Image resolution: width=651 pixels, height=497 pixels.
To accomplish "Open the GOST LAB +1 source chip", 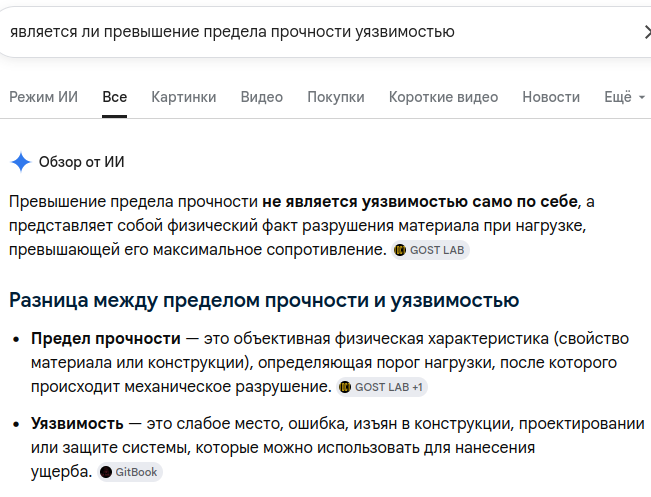I will (x=382, y=387).
